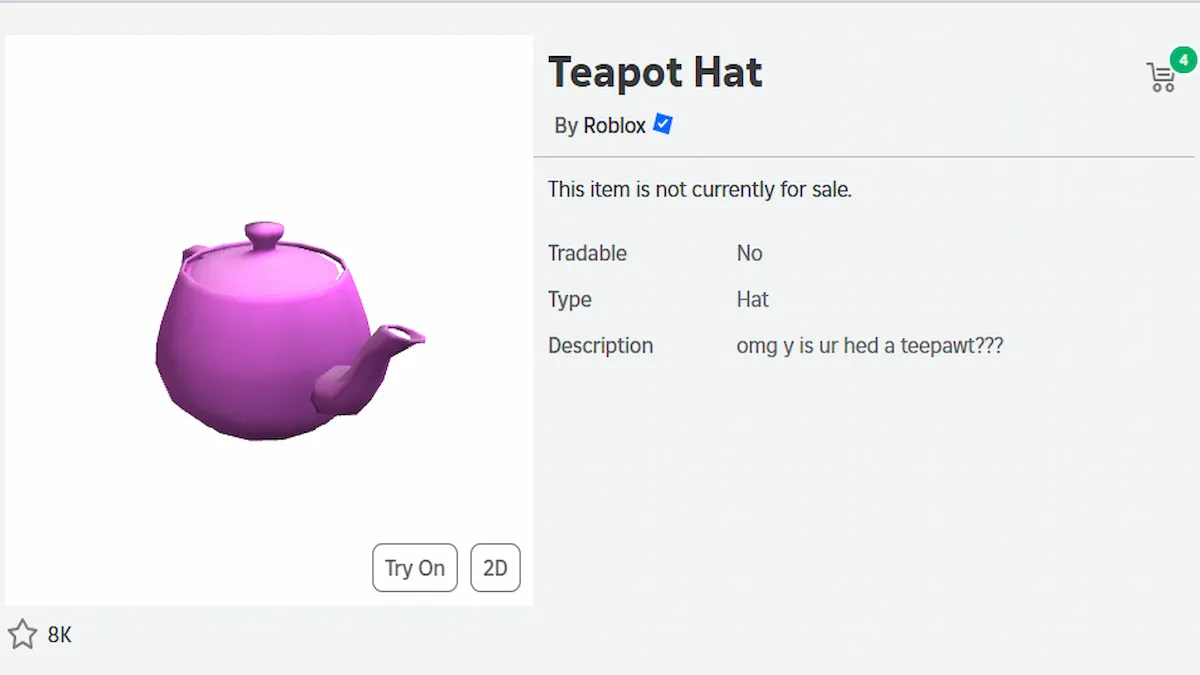The height and width of the screenshot is (675, 1200).
Task: Open the Roblox creator profile link
Action: coord(614,126)
